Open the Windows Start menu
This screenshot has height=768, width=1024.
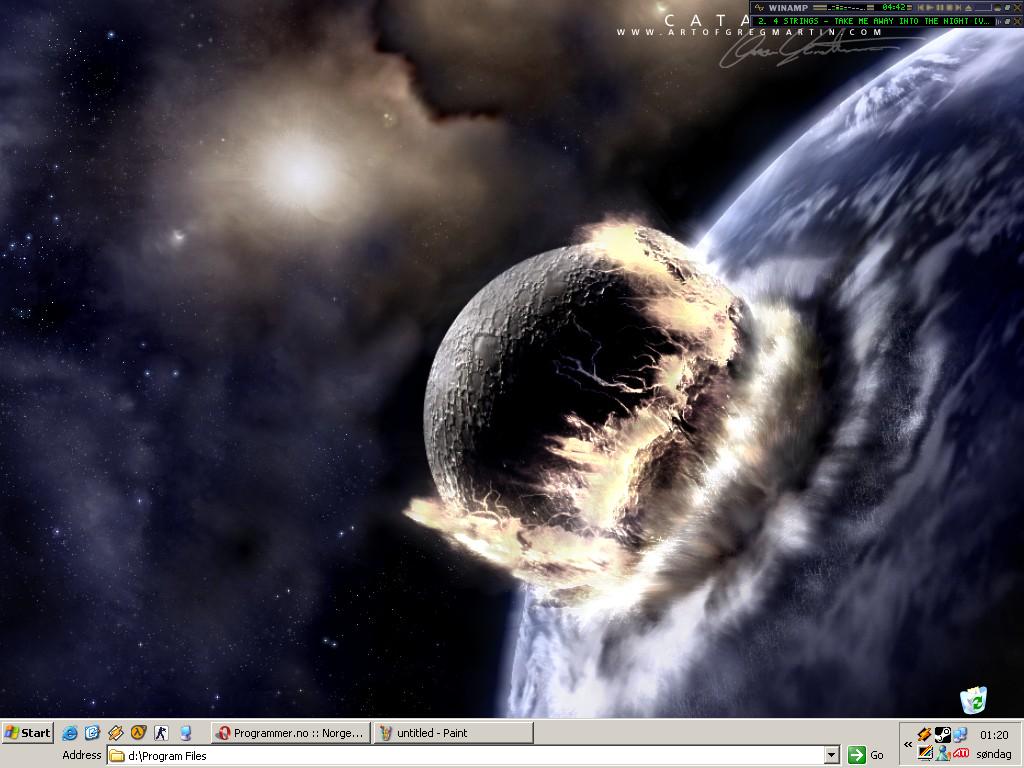(27, 733)
